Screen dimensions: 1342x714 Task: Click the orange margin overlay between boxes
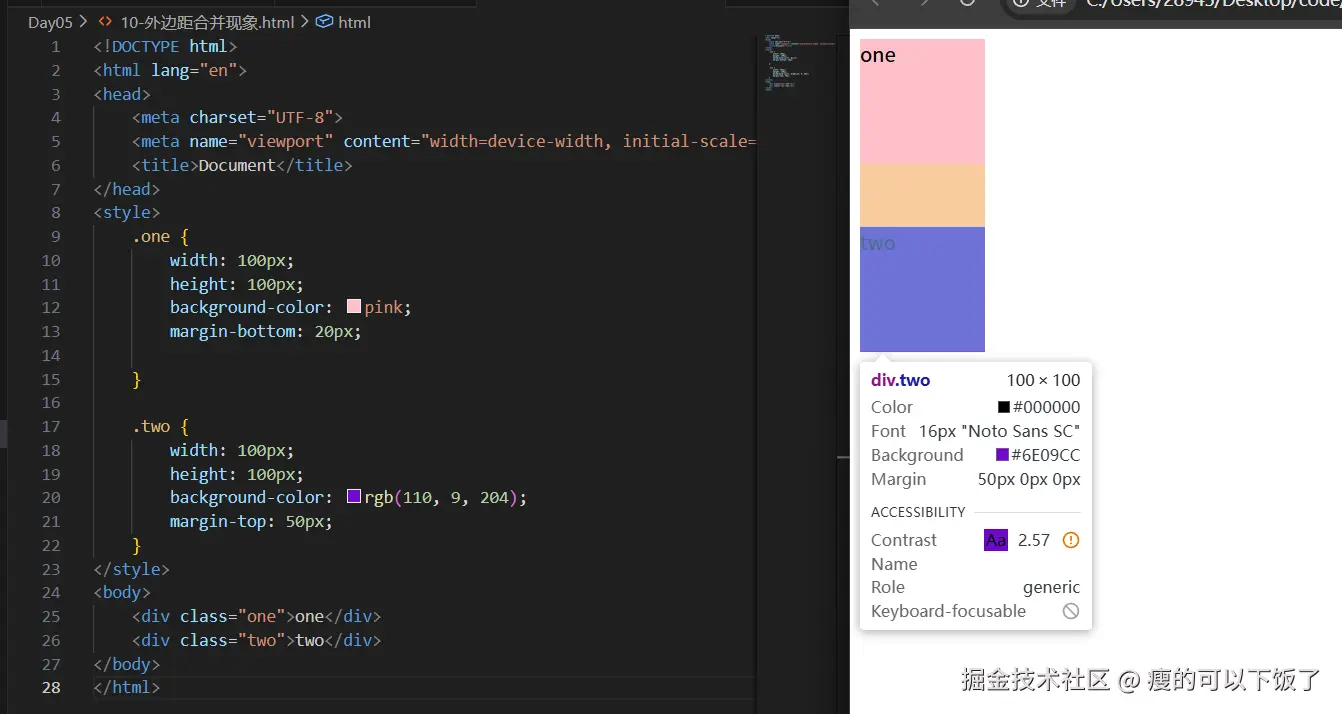(x=922, y=196)
